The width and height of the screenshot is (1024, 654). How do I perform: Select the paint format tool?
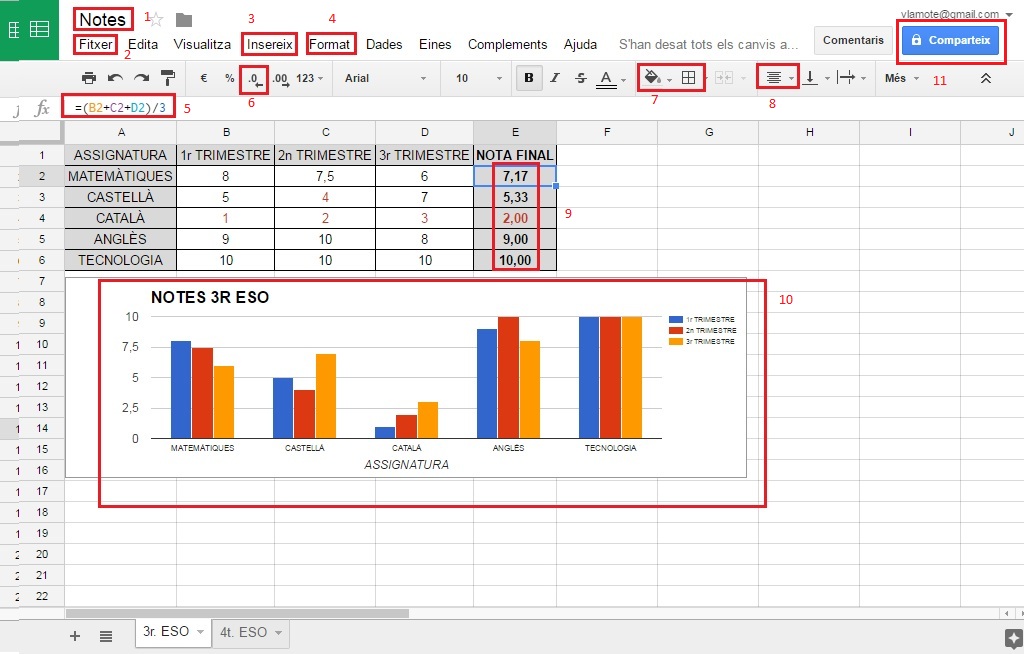(168, 78)
